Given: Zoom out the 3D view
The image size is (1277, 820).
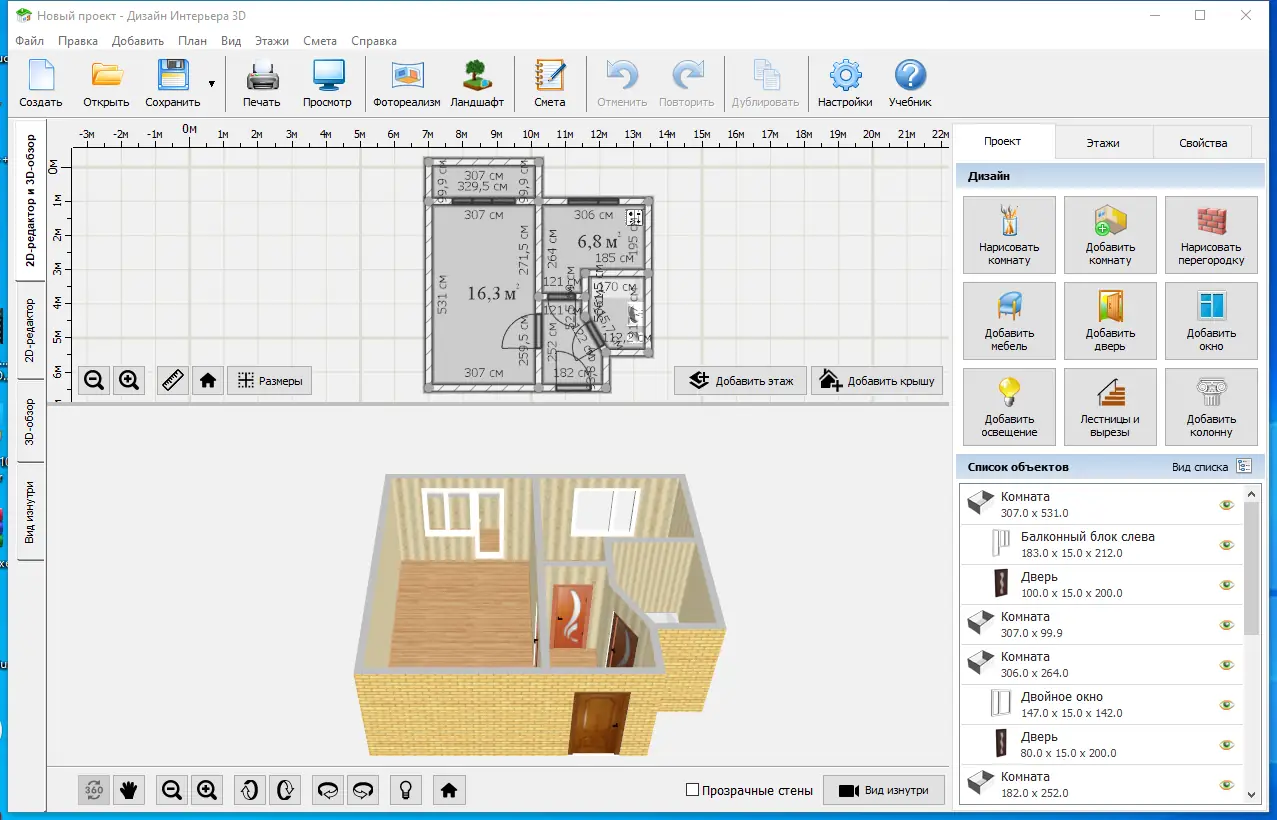Looking at the screenshot, I should (x=172, y=790).
